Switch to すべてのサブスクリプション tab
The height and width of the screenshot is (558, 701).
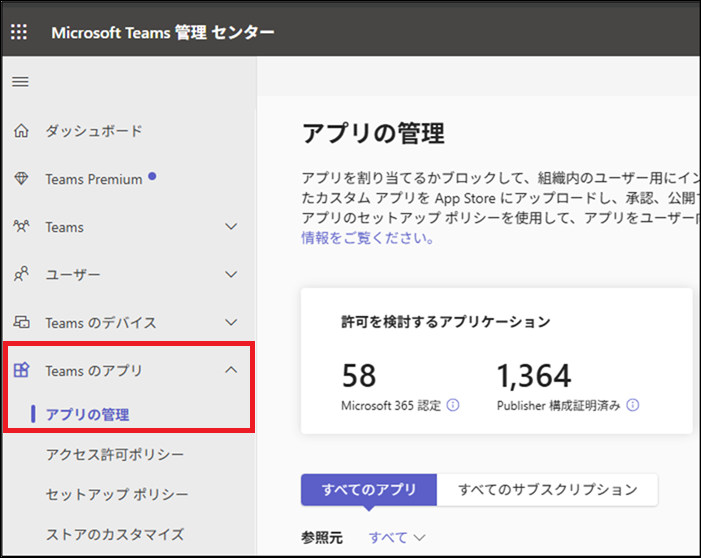547,490
